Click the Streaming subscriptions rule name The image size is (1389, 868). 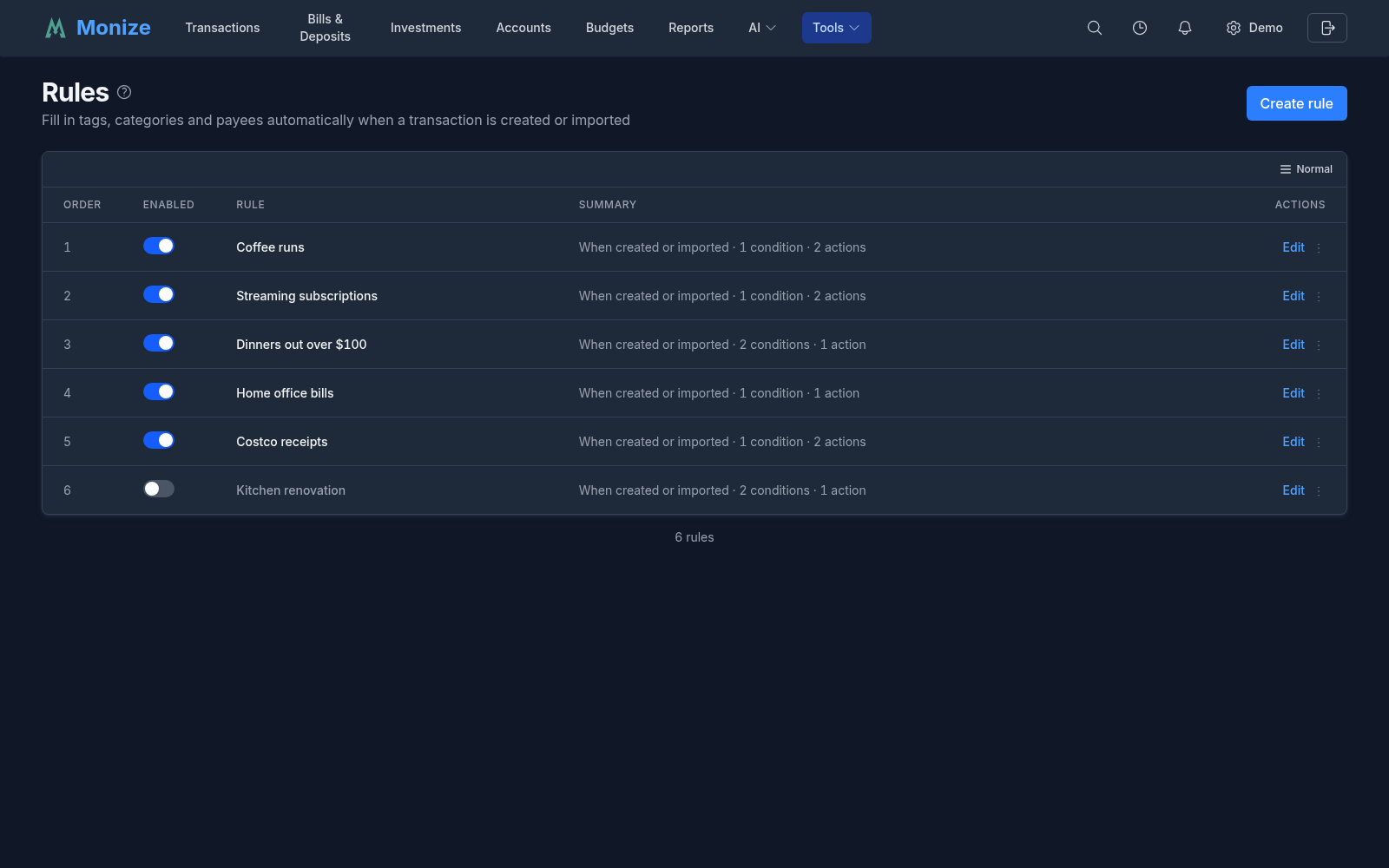[x=306, y=296]
